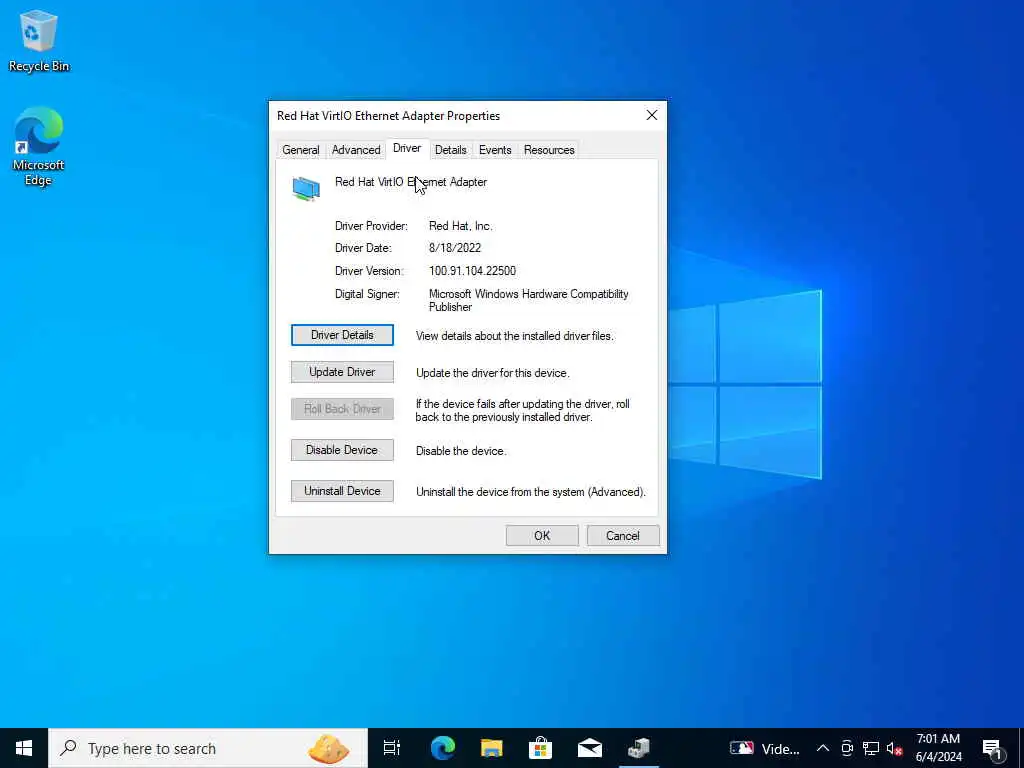Open Task View in the taskbar
Viewport: 1024px width, 768px height.
[392, 748]
